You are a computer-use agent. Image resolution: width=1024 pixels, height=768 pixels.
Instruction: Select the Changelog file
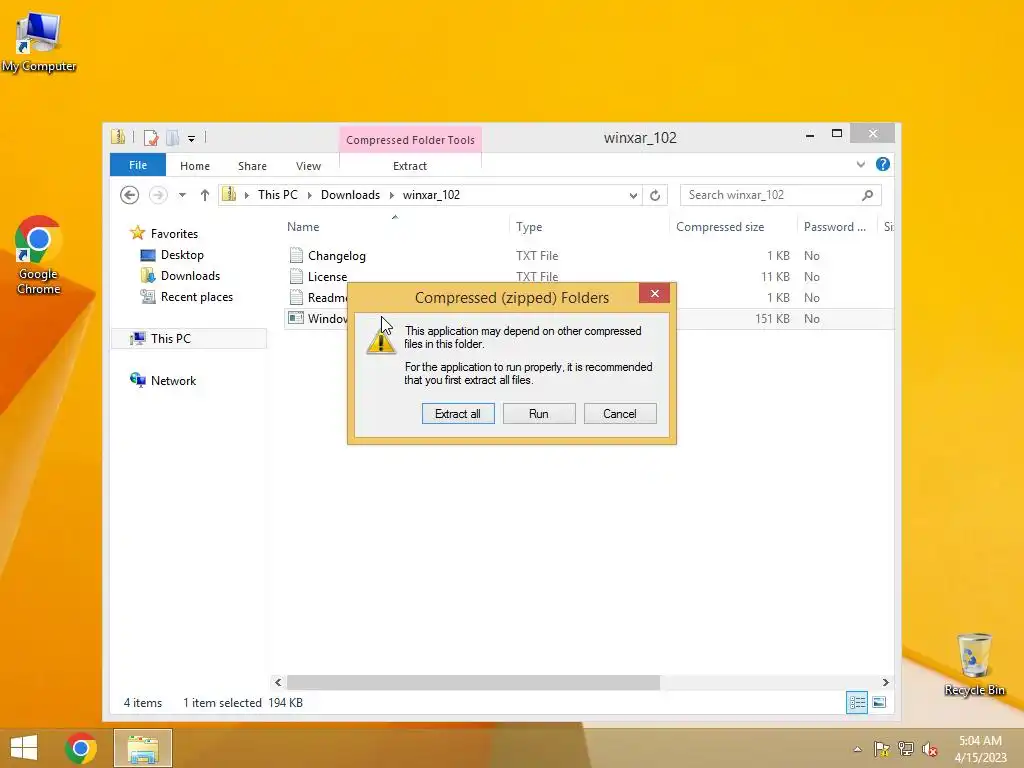click(337, 256)
